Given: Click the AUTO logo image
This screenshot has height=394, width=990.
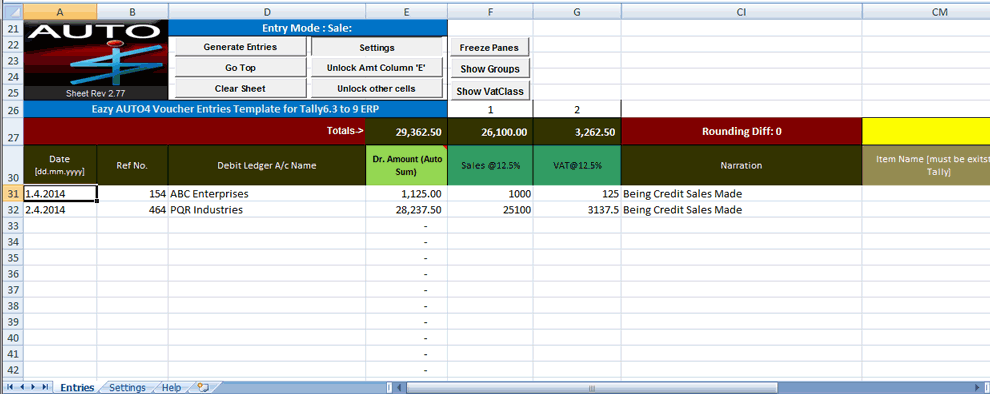Looking at the screenshot, I should [96, 60].
